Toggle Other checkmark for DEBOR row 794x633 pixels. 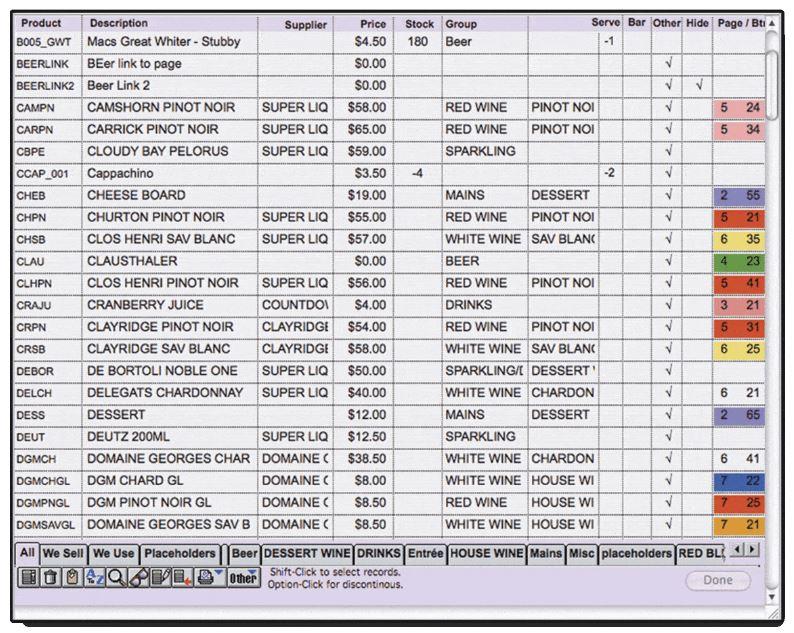667,371
